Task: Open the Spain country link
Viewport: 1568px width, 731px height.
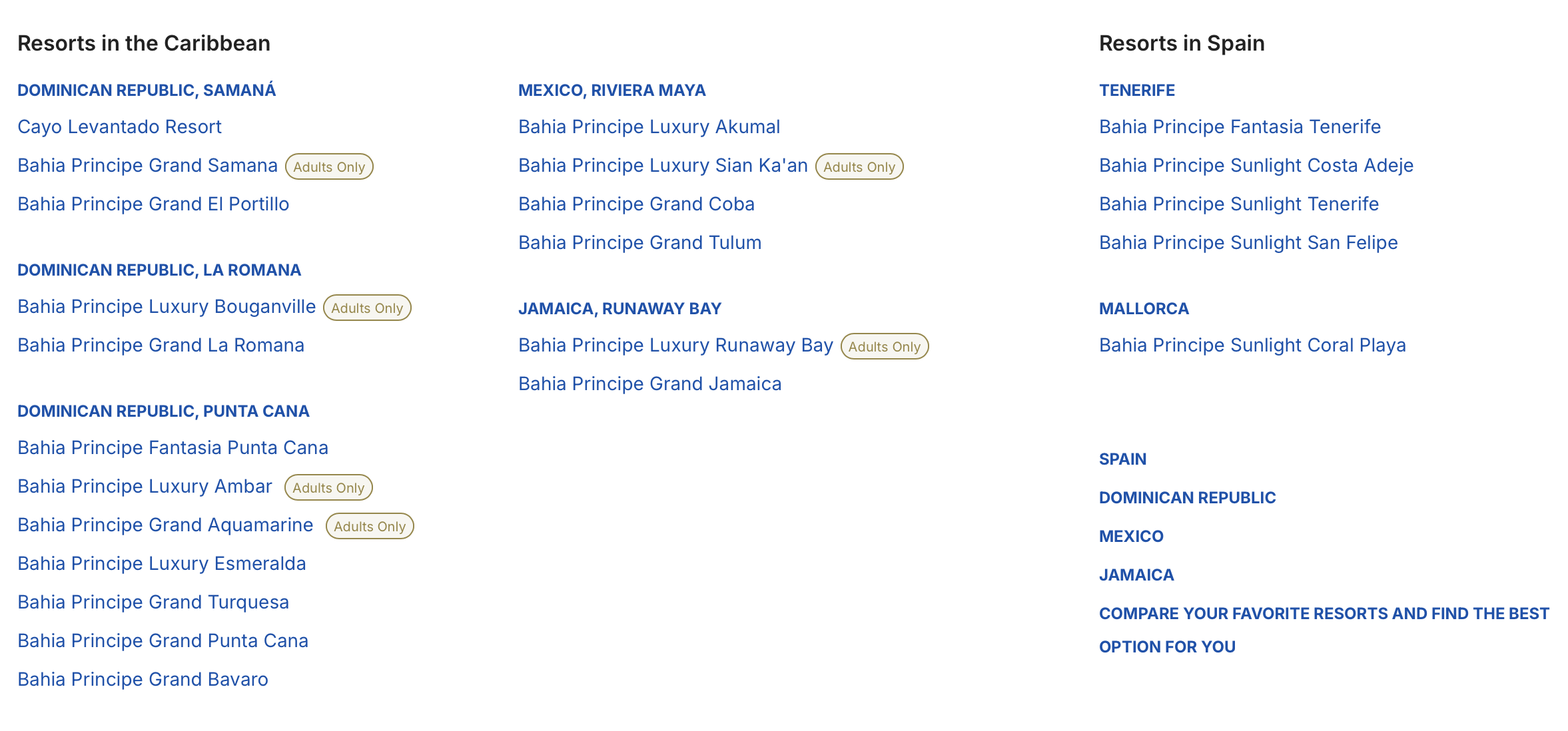Action: click(1122, 459)
